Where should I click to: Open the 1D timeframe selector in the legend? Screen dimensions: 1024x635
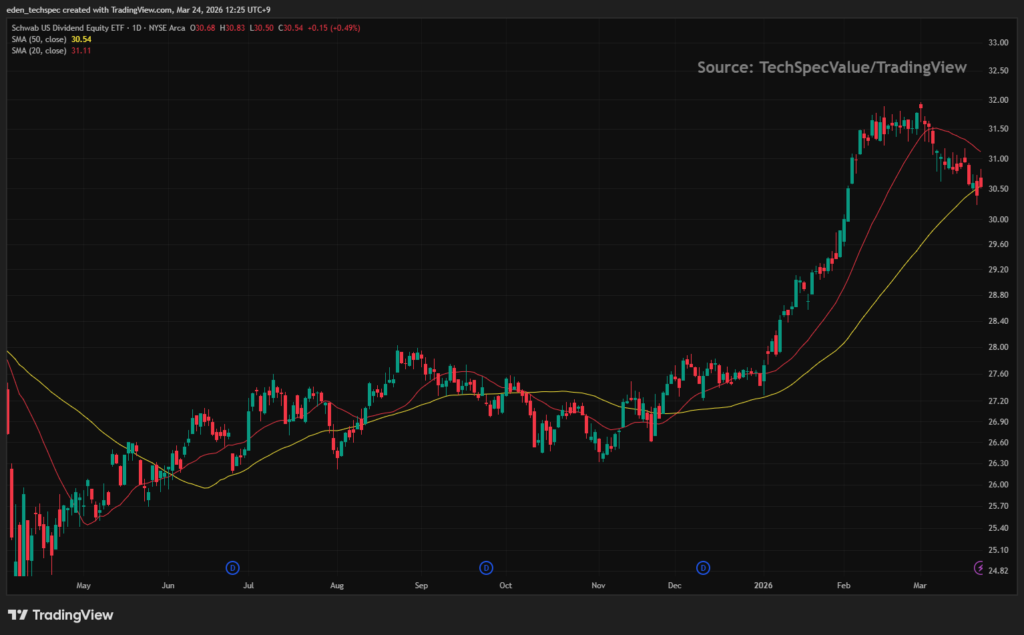pos(134,29)
